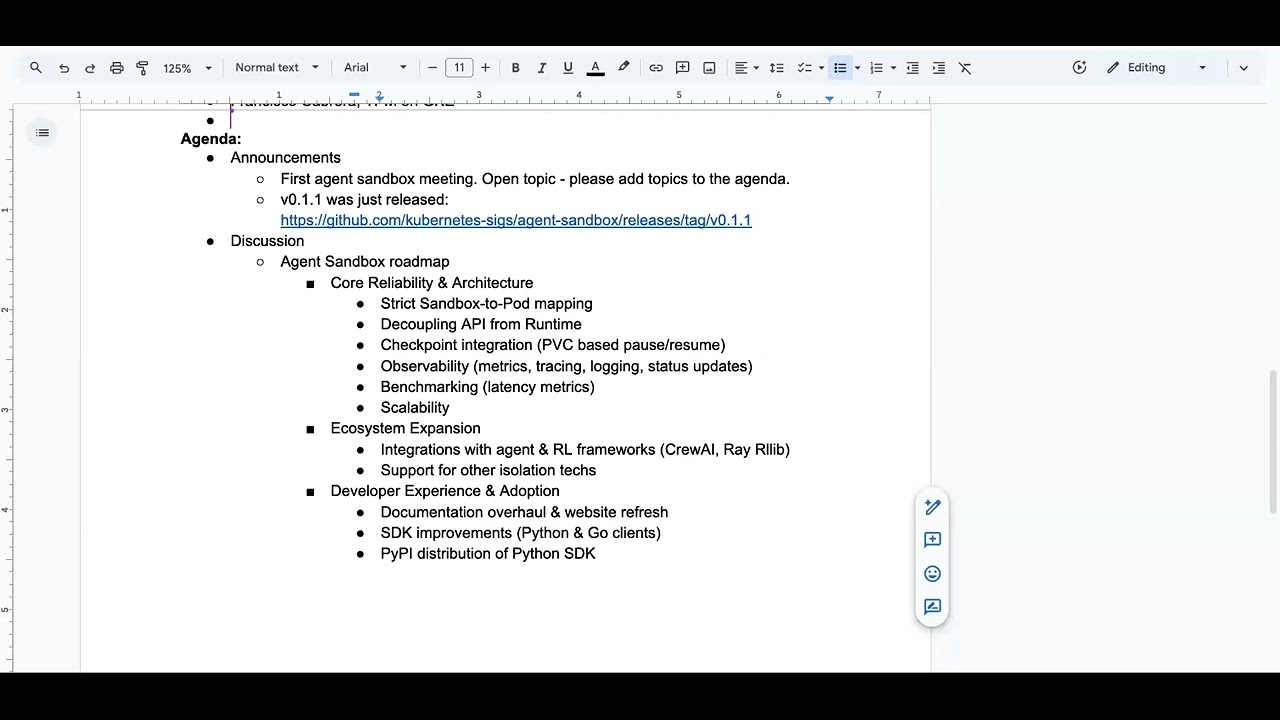Image resolution: width=1280 pixels, height=720 pixels.
Task: Click "Documentation overhaul & website refresh" line
Action: pyautogui.click(x=524, y=512)
